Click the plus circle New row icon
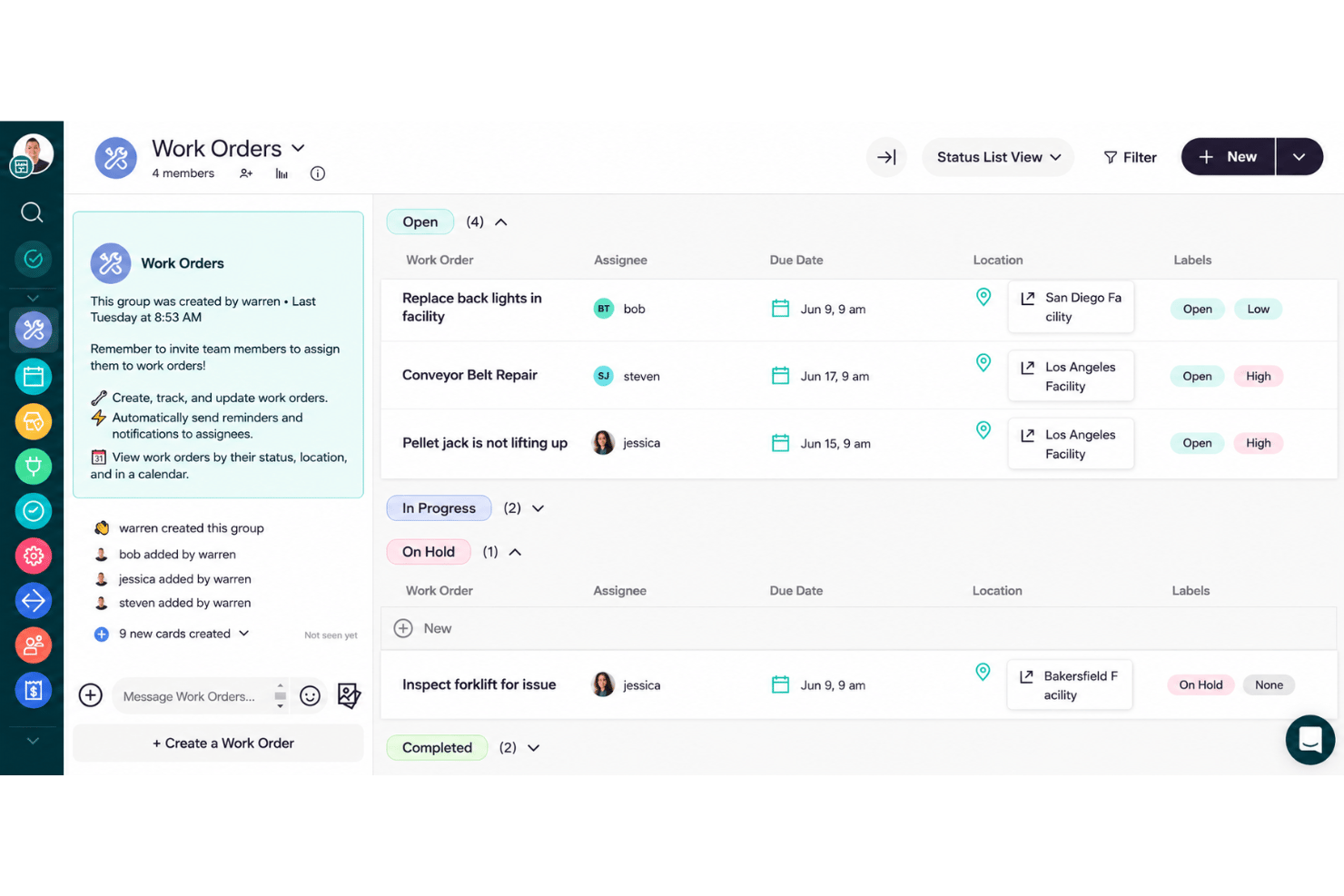Image resolution: width=1344 pixels, height=896 pixels. [403, 628]
